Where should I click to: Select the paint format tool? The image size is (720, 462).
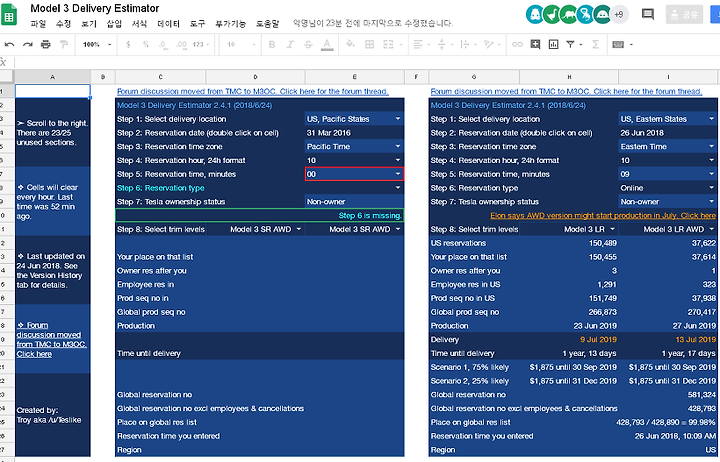(x=64, y=45)
